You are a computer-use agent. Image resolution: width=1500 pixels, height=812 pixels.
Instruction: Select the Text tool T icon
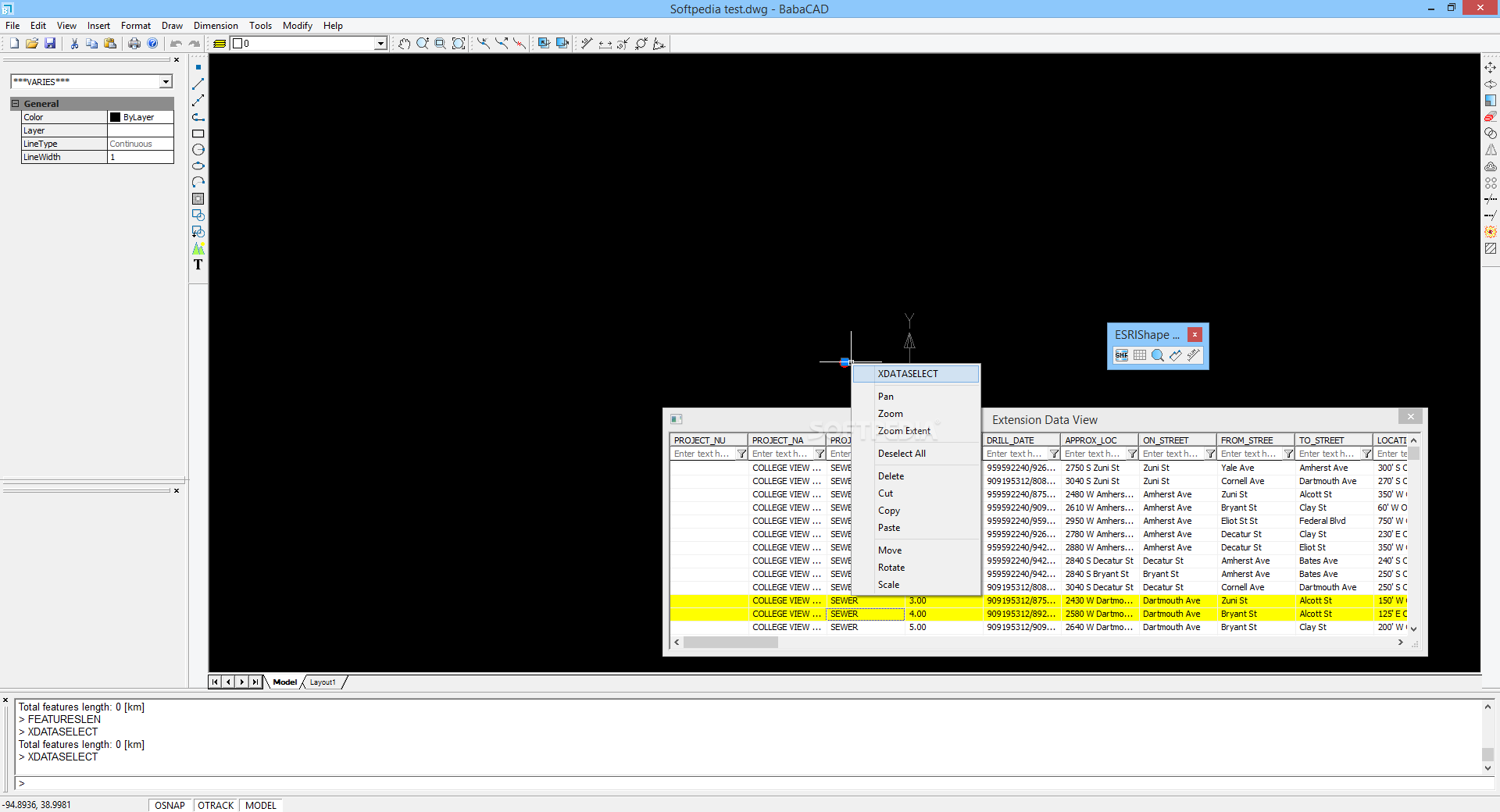[198, 265]
